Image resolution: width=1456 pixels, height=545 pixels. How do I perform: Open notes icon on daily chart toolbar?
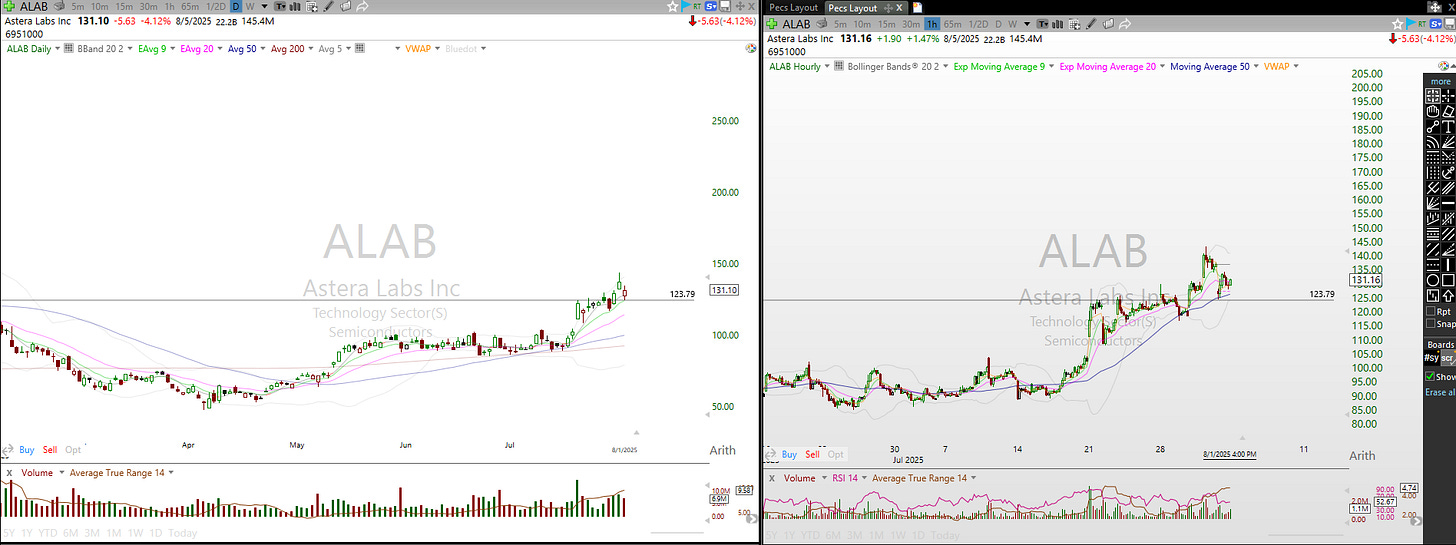pos(345,6)
